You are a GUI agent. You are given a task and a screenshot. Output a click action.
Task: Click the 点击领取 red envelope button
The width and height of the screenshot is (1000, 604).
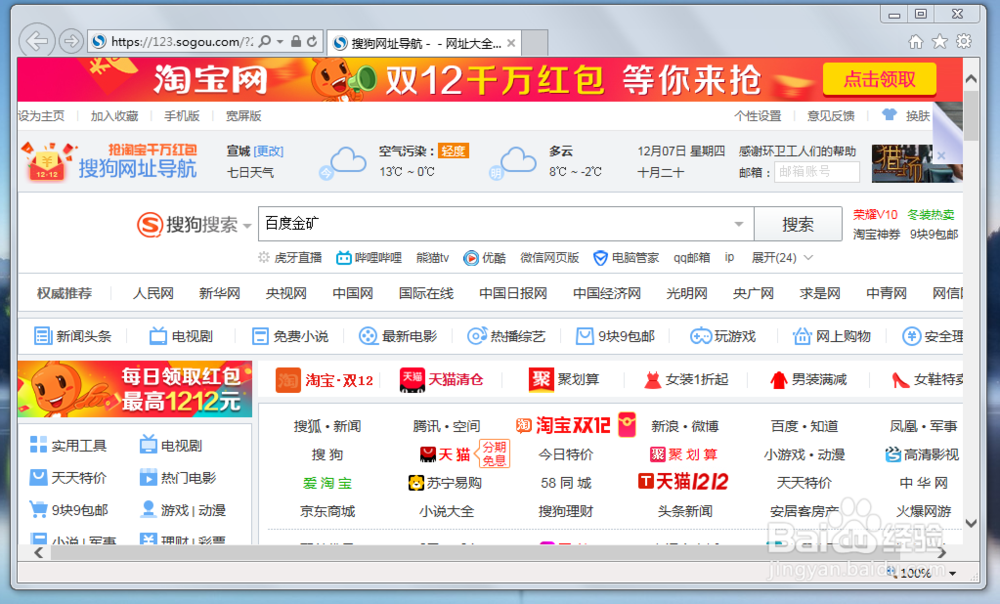point(879,79)
